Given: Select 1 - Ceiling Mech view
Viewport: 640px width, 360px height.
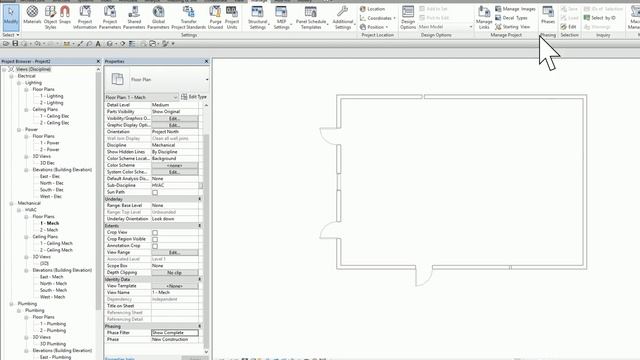Looking at the screenshot, I should (x=56, y=243).
